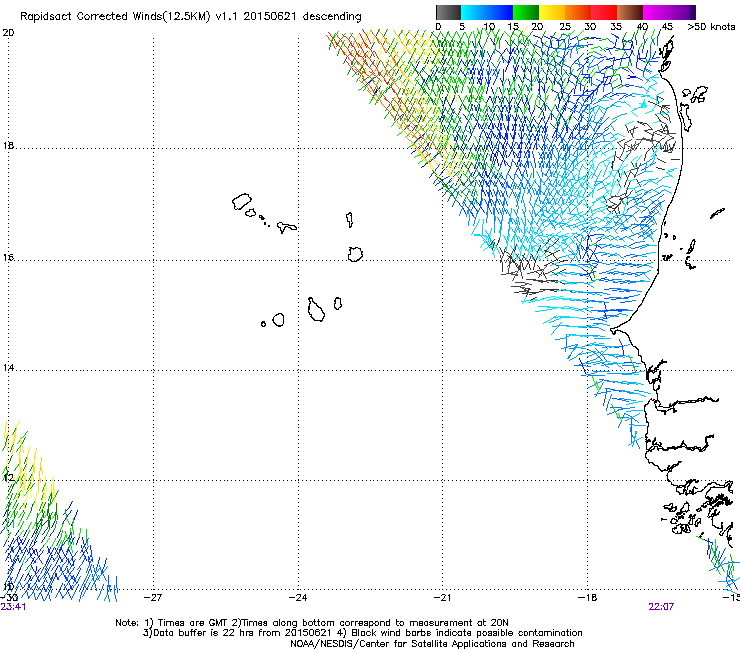This screenshot has height=650, width=740.
Task: Click the Rapidscat Corrected Winds title text
Action: click(x=191, y=17)
